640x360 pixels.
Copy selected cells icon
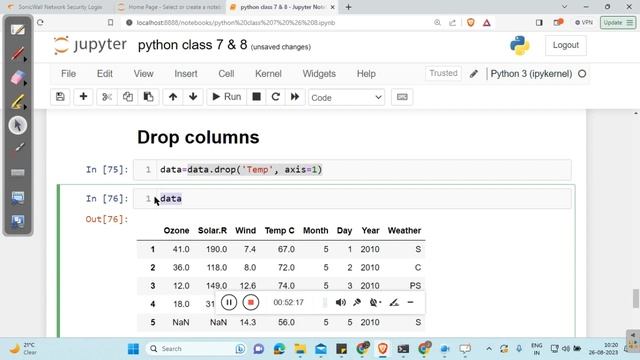point(128,97)
